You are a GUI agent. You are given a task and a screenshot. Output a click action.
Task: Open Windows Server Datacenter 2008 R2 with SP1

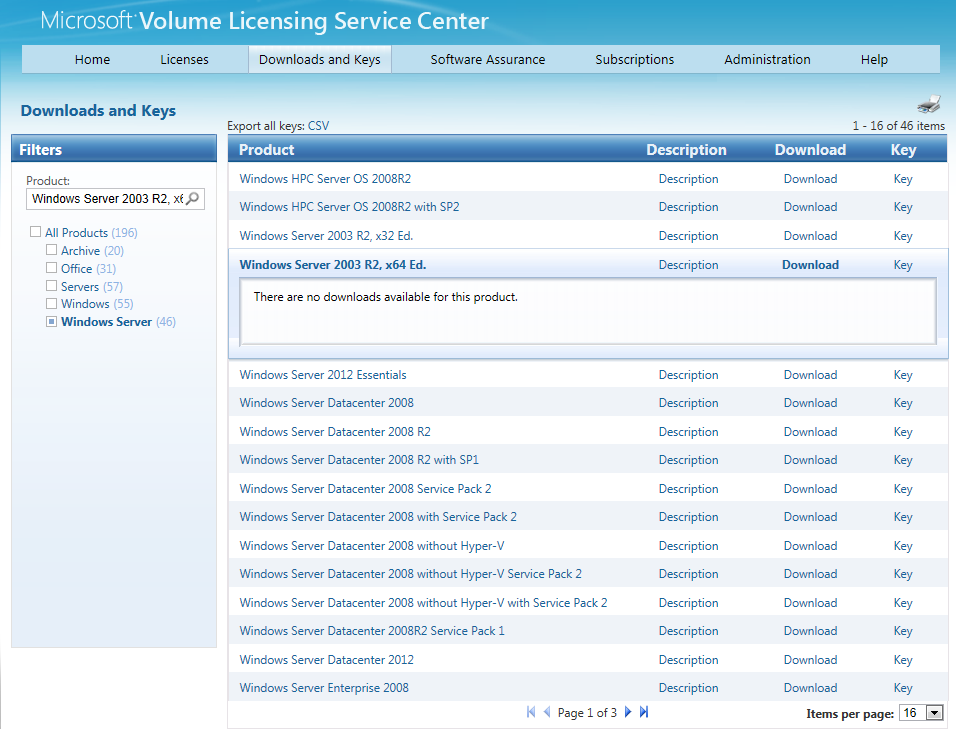(359, 460)
